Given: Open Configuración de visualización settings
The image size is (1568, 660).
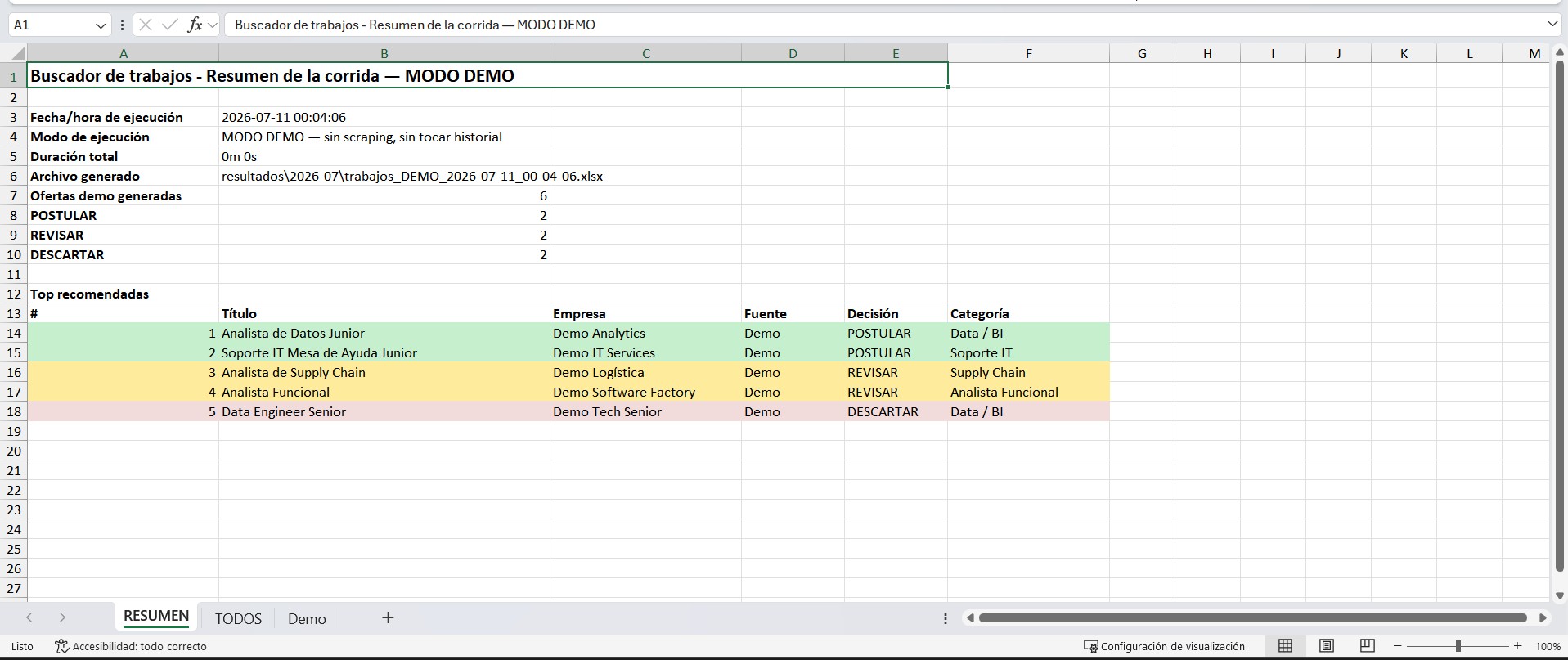Looking at the screenshot, I should point(1164,646).
